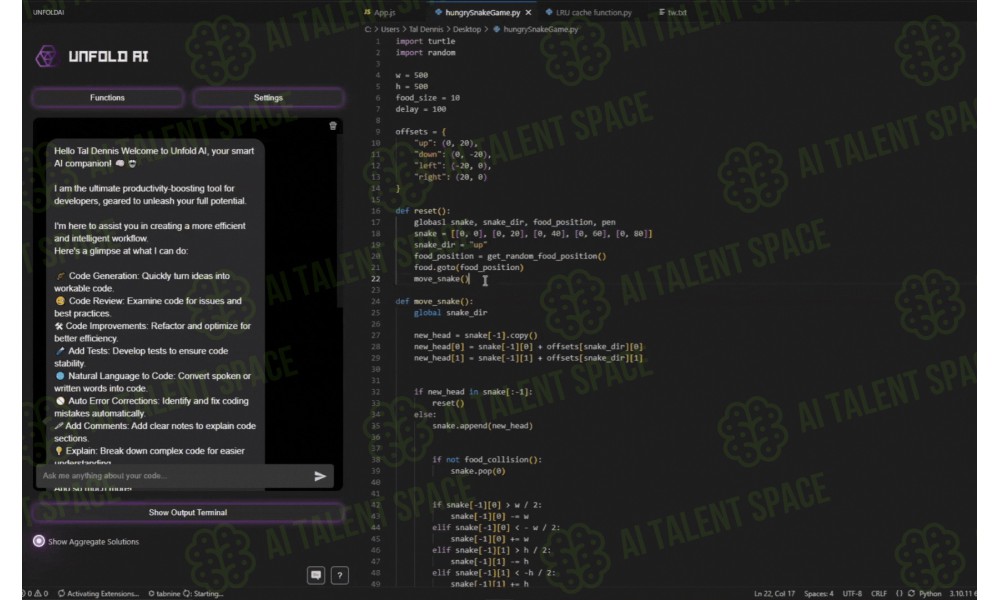Image resolution: width=1000 pixels, height=600 pixels.
Task: Change encoding via UTF-8 status item
Action: pos(852,594)
